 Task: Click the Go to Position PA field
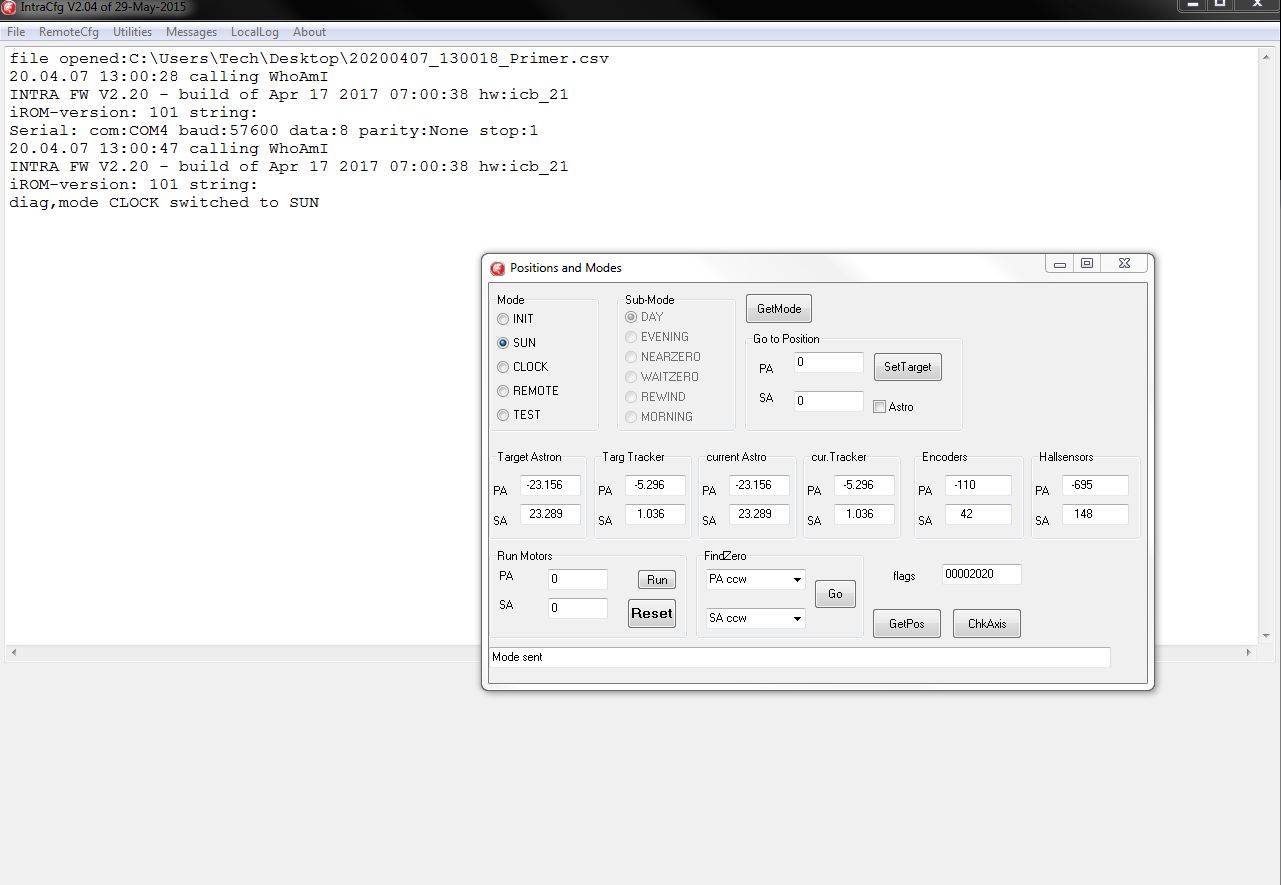pos(828,363)
